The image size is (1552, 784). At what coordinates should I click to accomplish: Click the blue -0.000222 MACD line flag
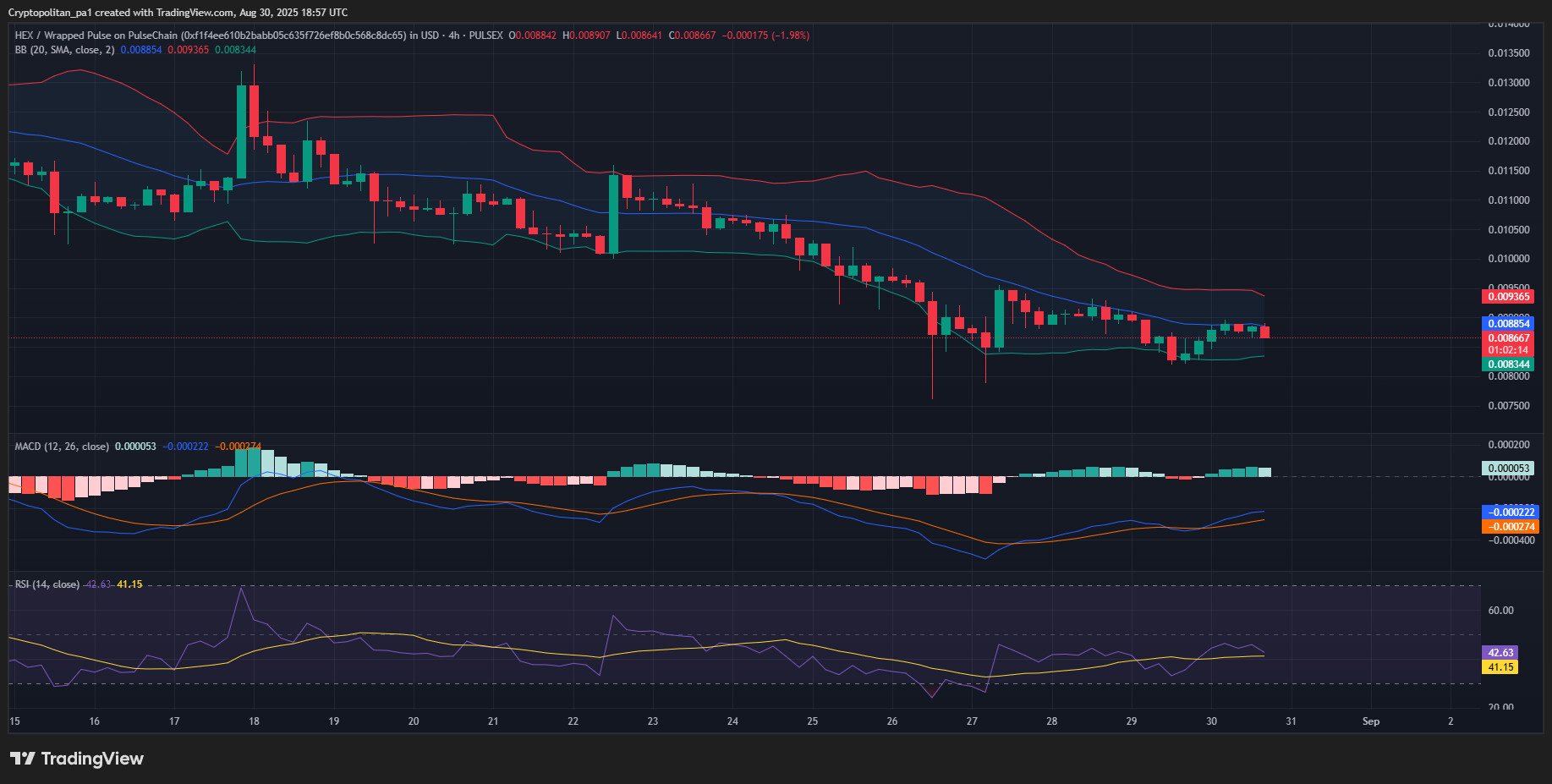coord(1510,512)
